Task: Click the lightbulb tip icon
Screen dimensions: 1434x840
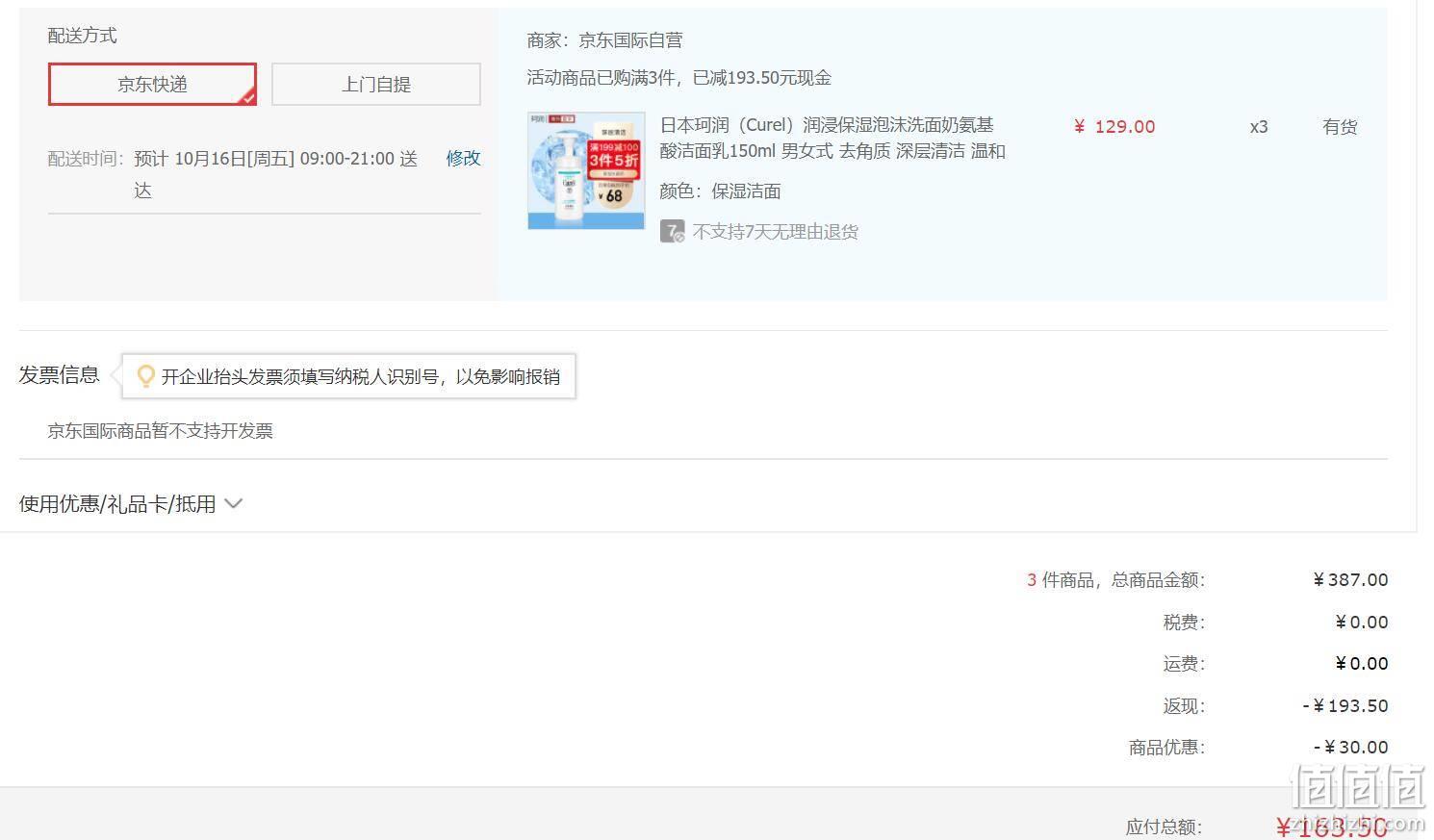Action: click(145, 376)
